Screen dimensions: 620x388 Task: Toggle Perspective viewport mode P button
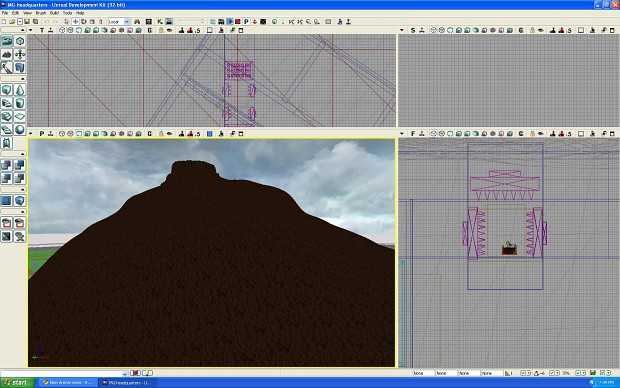[x=42, y=134]
